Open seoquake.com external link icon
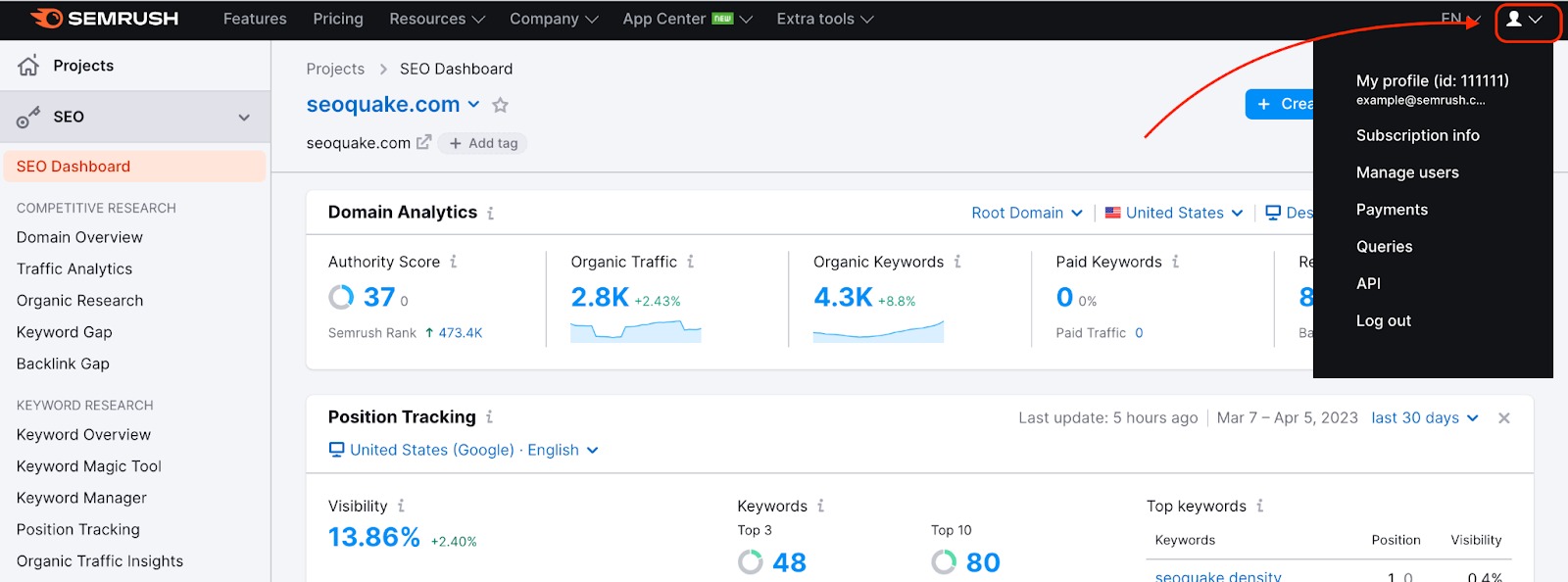Screen dimensions: 1568x582 [x=423, y=142]
